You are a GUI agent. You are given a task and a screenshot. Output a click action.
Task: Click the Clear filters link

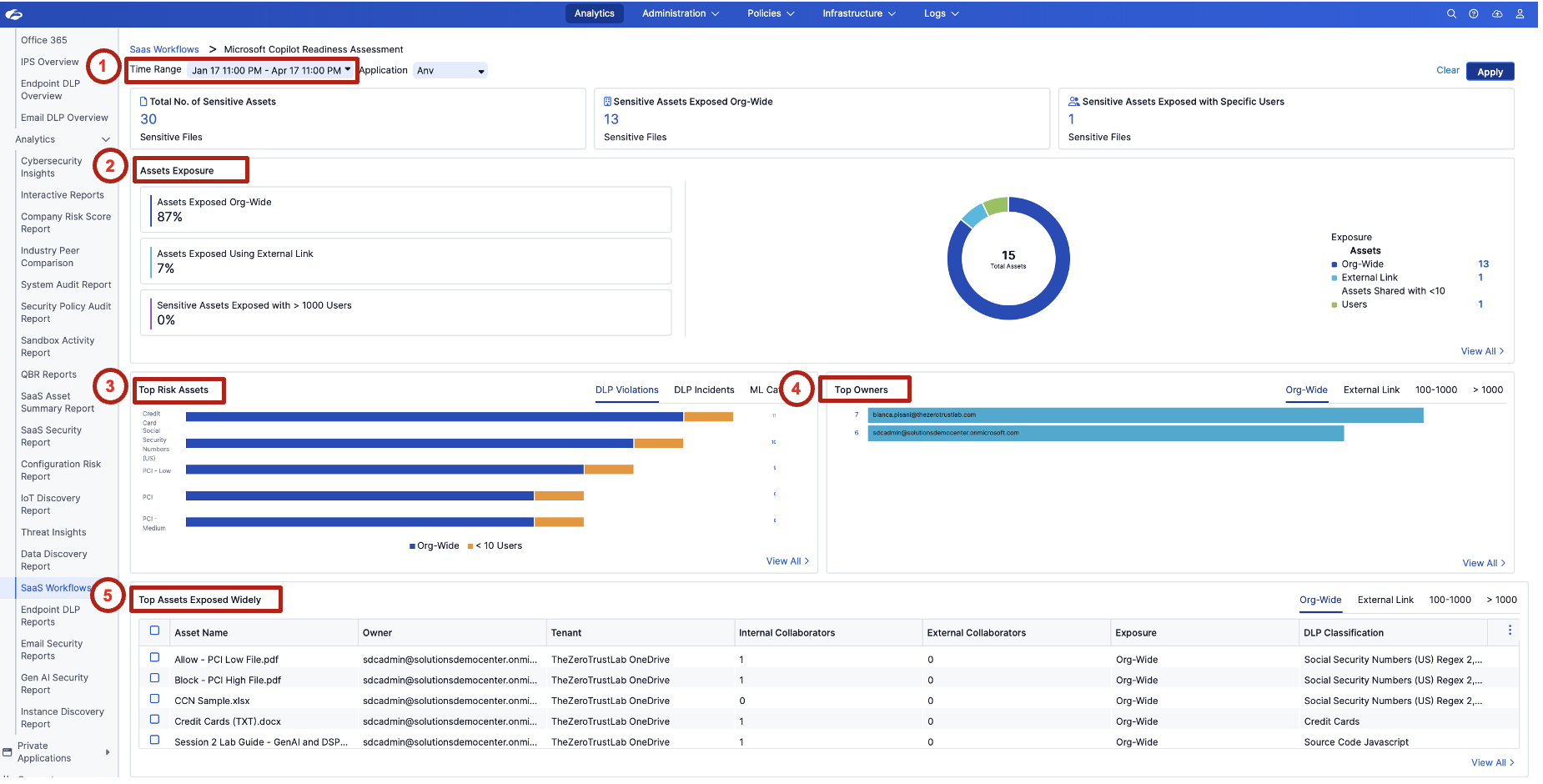pos(1447,70)
